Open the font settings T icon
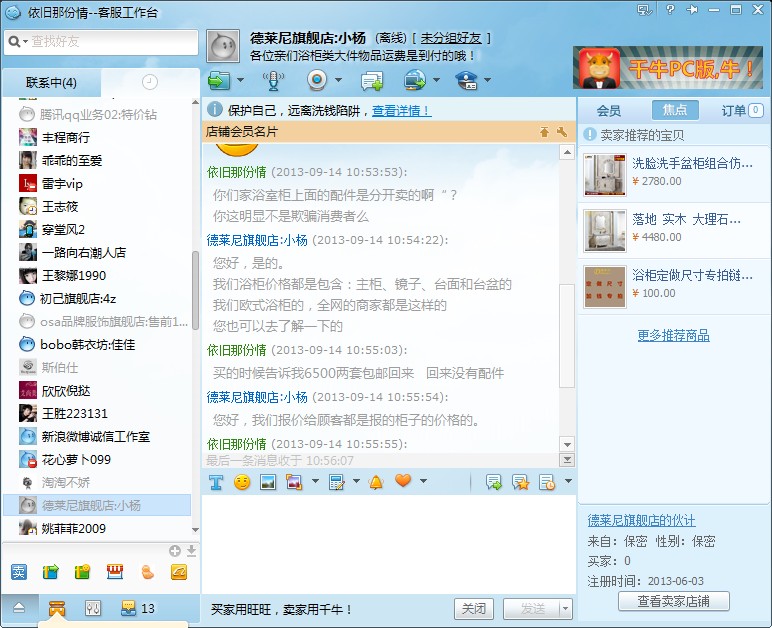 pos(216,482)
